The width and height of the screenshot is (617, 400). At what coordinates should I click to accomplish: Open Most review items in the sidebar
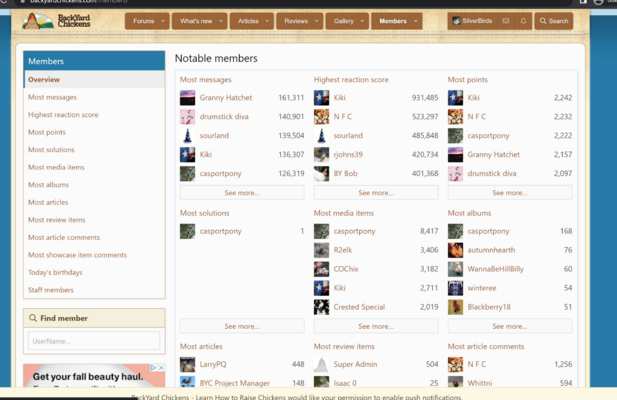(56, 220)
